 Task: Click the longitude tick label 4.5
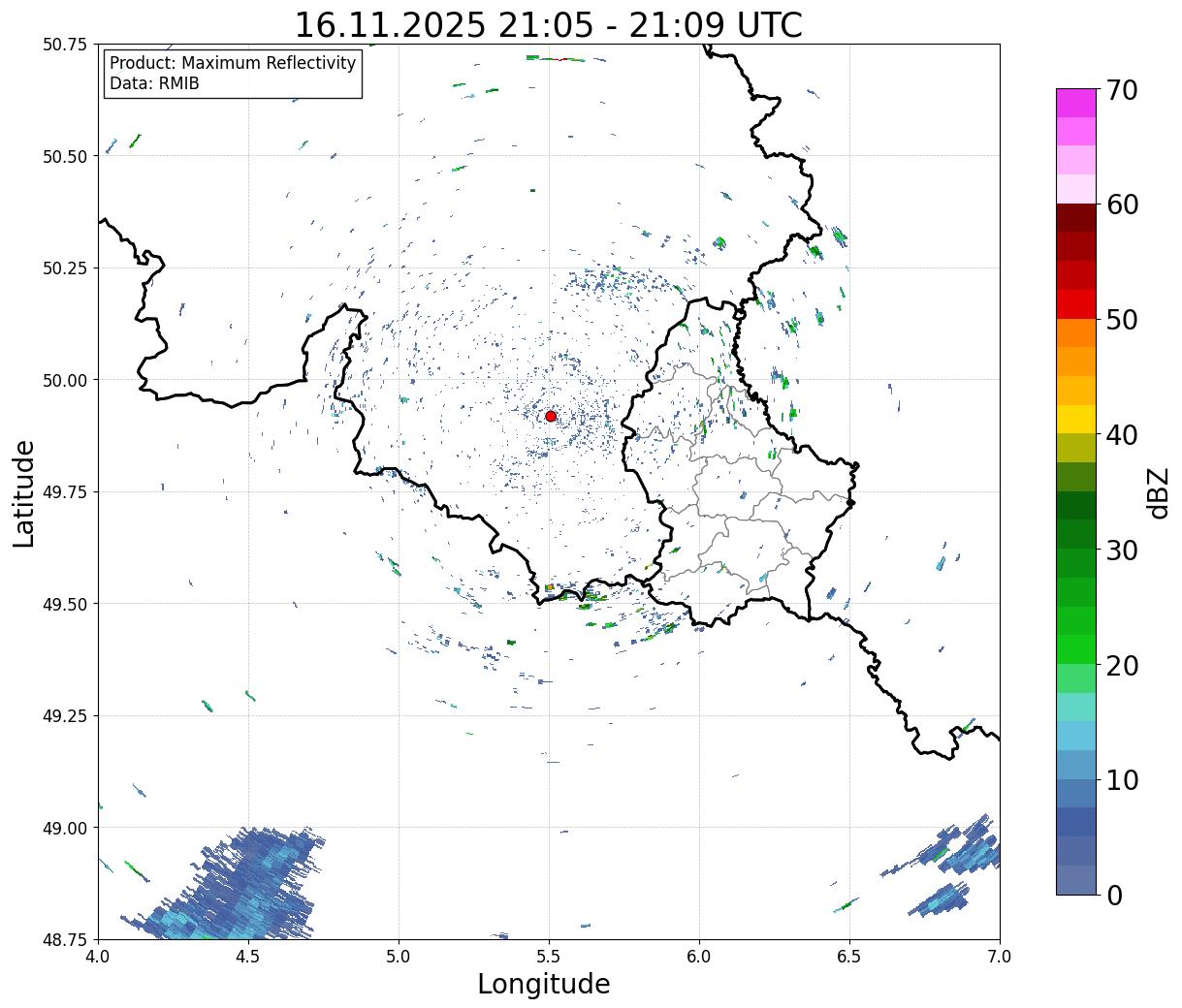coord(248,957)
